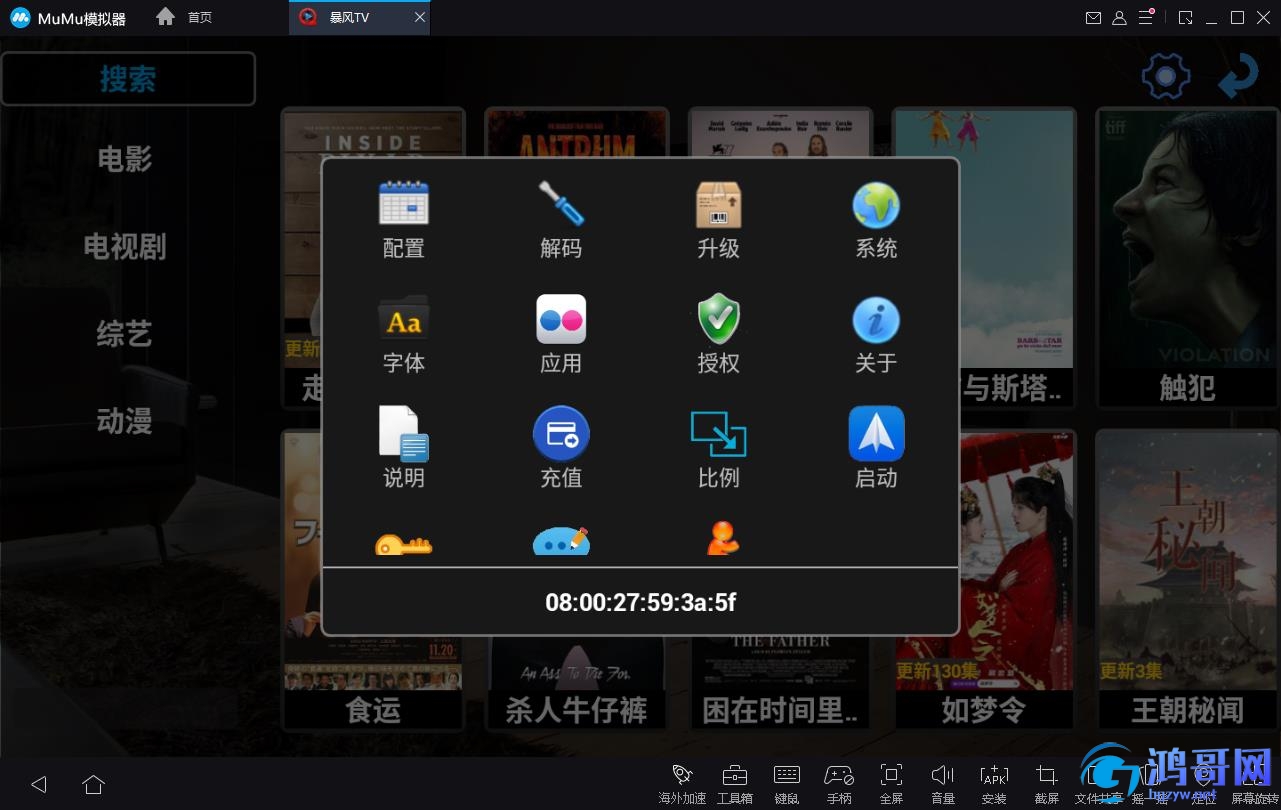Toggle 全屏 fullscreen mode

click(891, 783)
